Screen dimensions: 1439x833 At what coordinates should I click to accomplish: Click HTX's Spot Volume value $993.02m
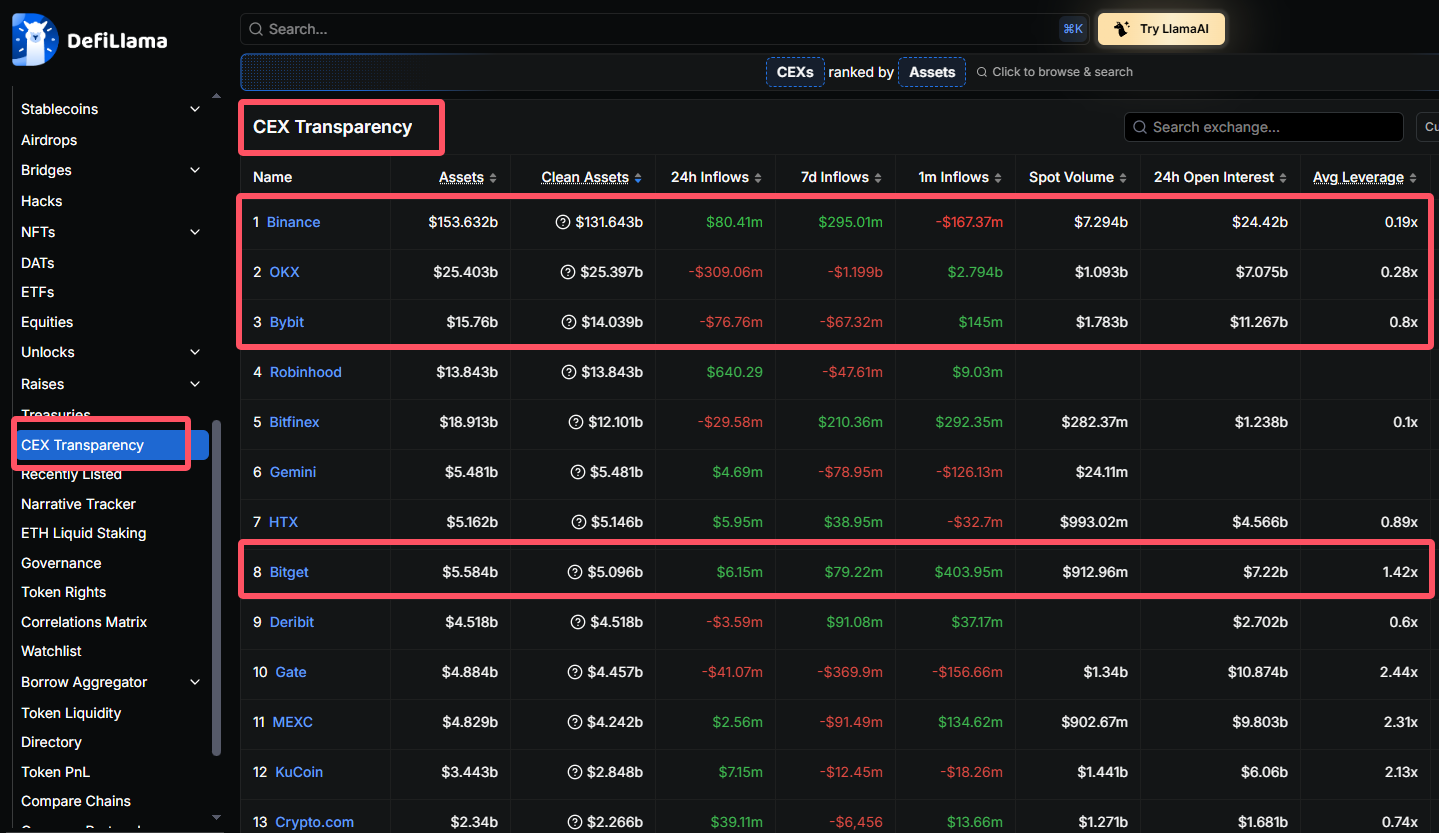point(1094,522)
